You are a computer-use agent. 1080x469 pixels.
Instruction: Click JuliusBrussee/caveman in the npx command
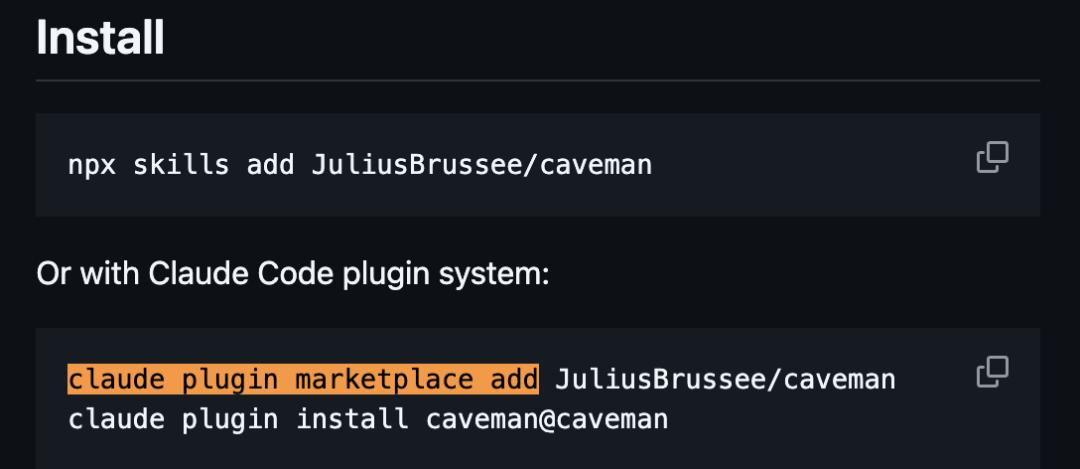point(481,164)
